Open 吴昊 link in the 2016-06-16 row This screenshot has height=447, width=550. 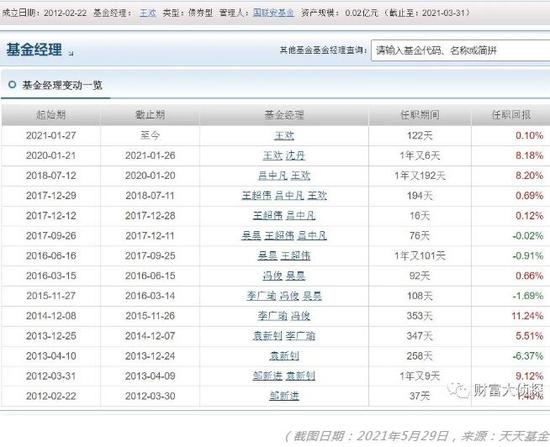268,256
